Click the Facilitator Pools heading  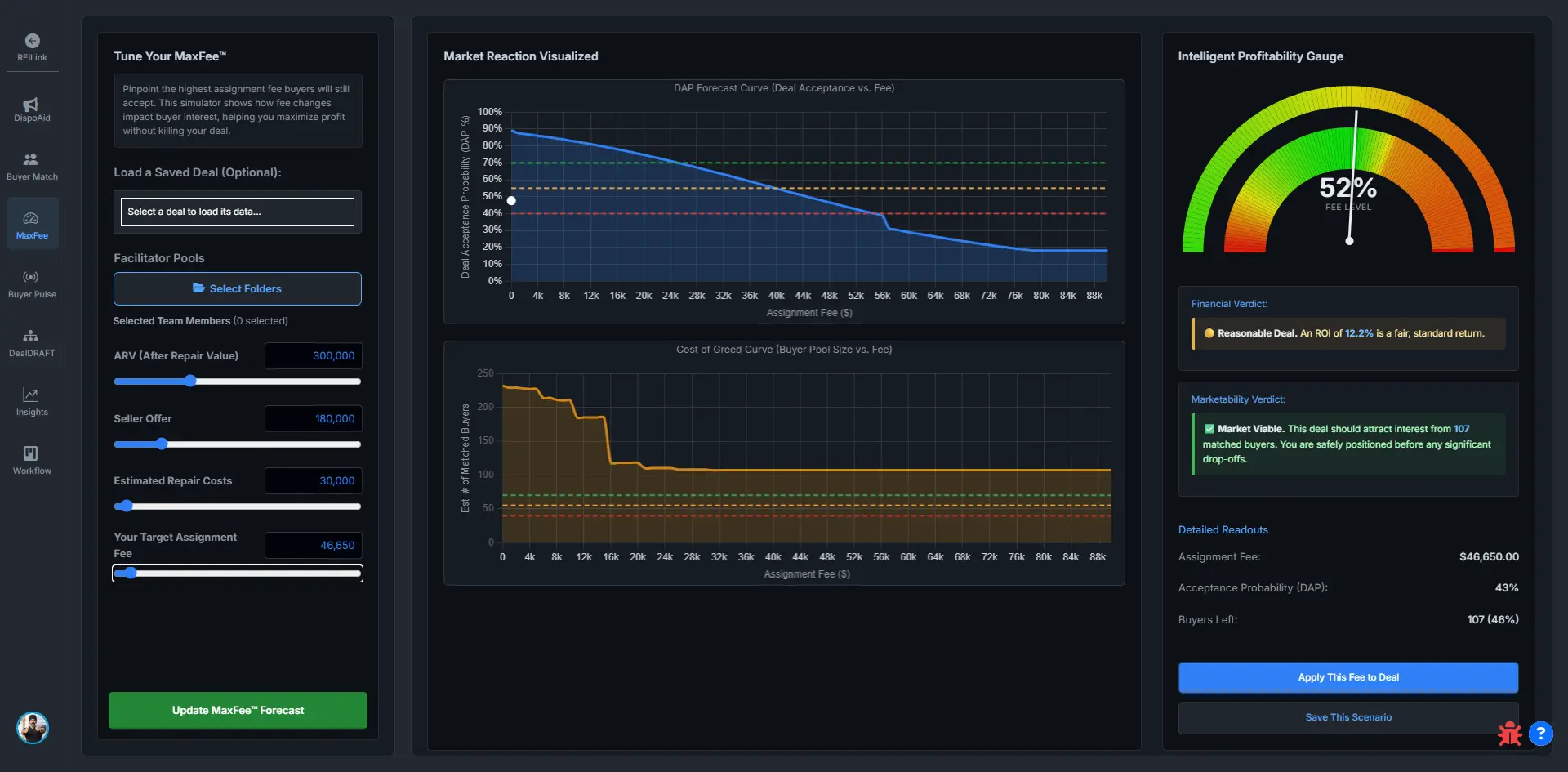(159, 258)
